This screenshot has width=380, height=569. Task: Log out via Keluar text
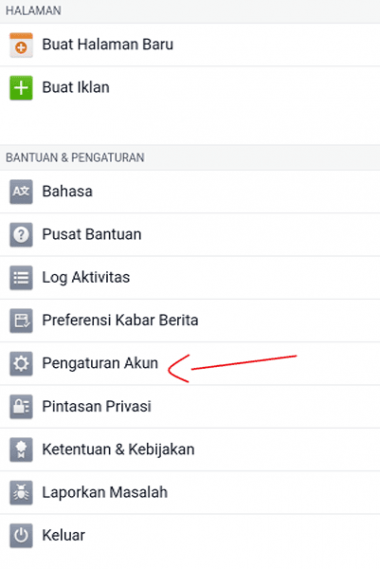coord(64,535)
